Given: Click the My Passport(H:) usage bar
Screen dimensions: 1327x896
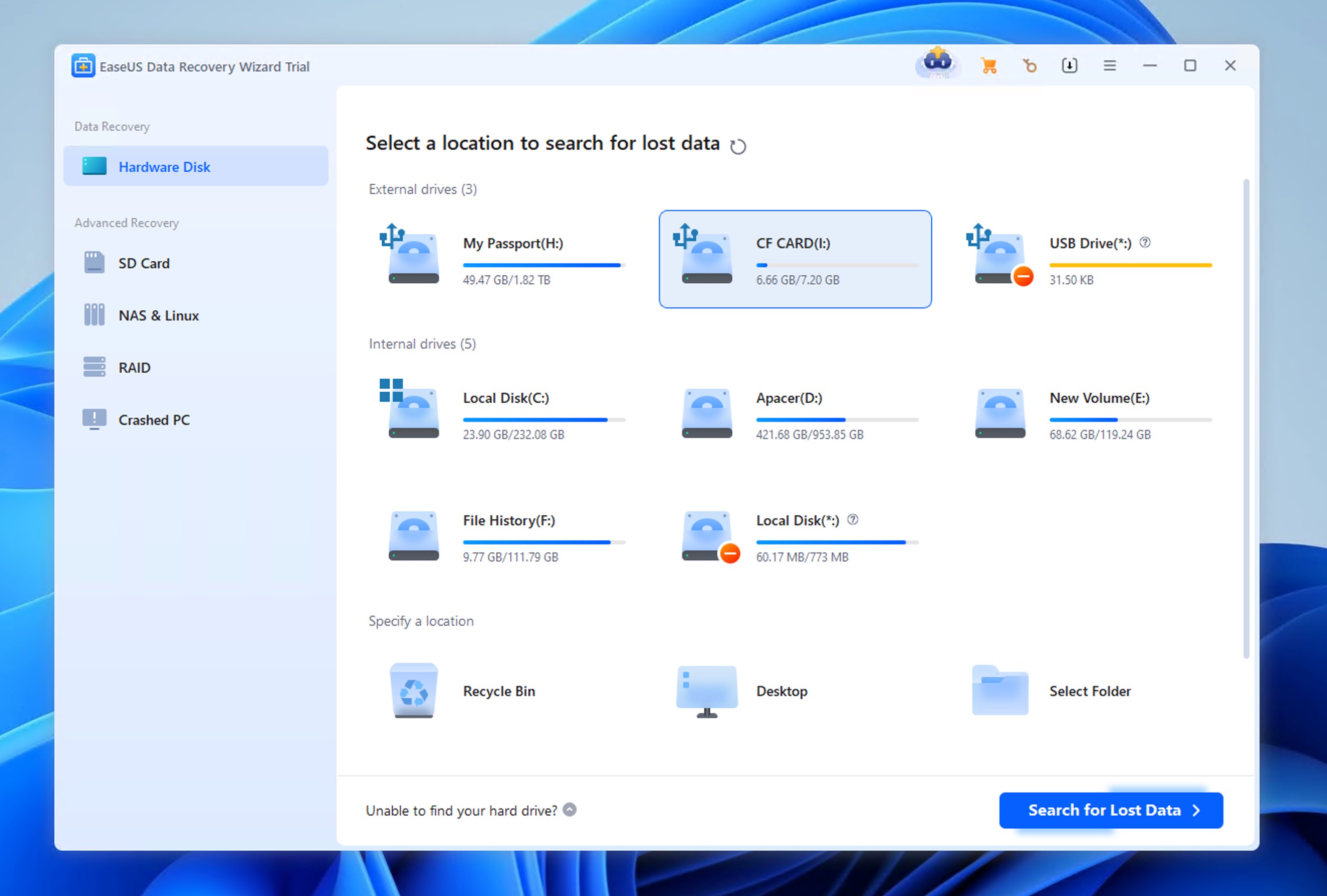Looking at the screenshot, I should [x=544, y=265].
